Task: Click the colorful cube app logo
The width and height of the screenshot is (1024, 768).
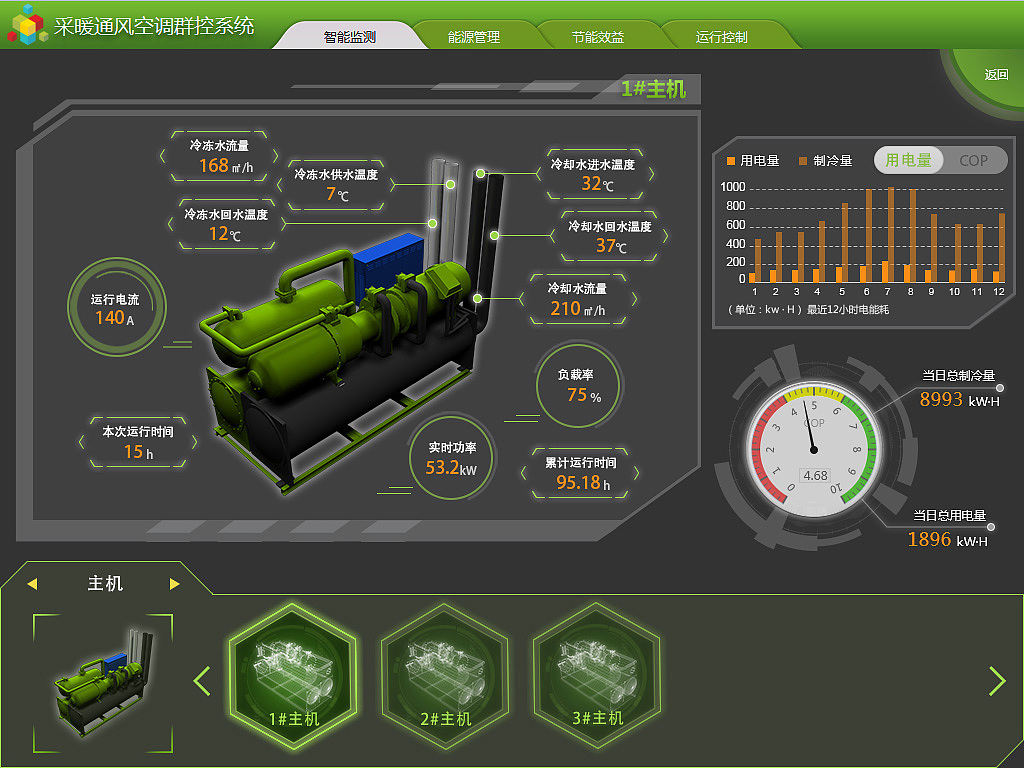Action: [x=27, y=24]
